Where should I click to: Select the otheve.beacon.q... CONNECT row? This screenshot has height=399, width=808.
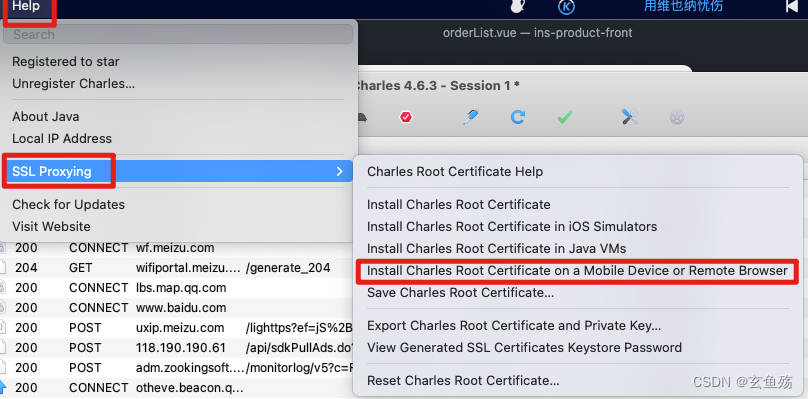[176, 388]
